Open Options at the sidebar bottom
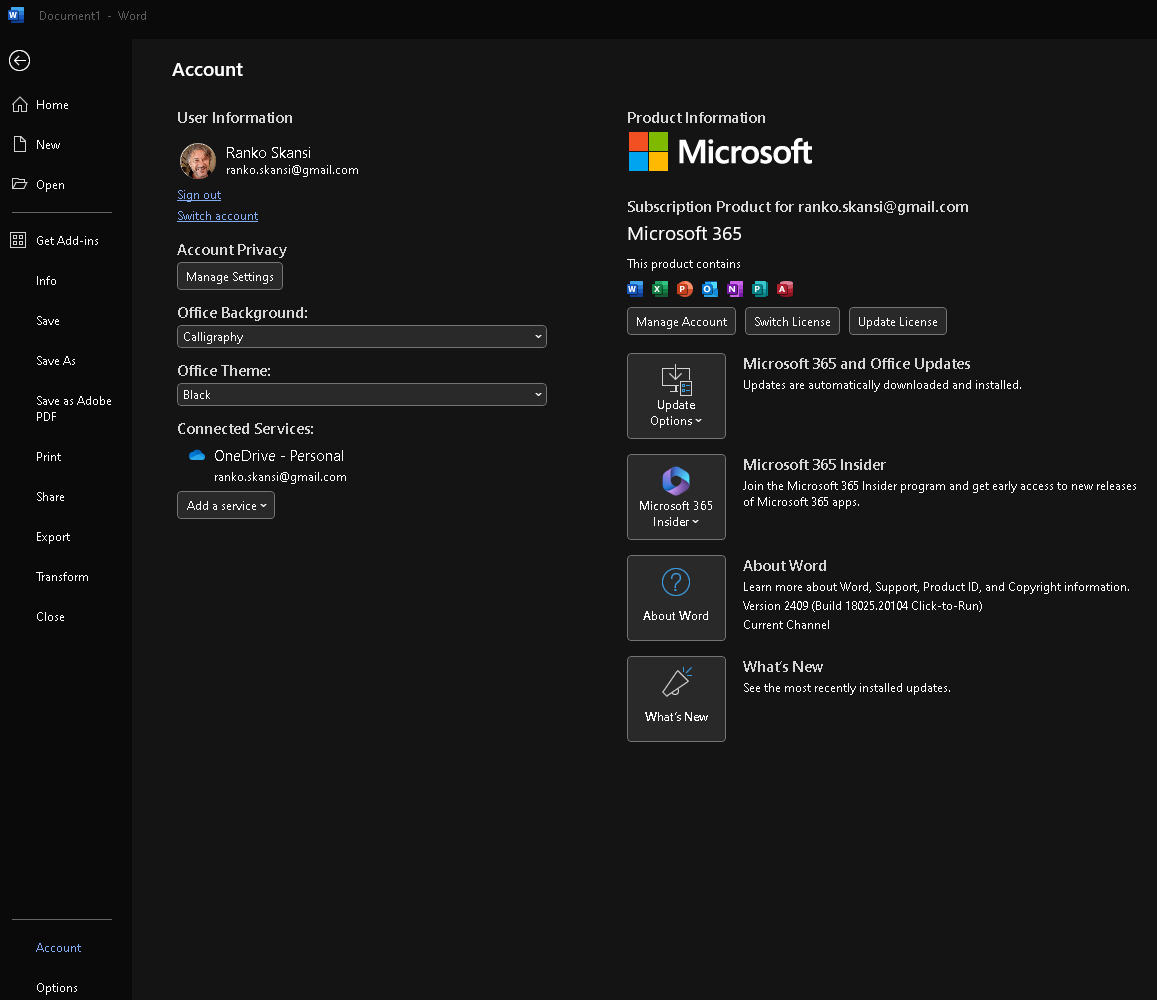 [57, 987]
